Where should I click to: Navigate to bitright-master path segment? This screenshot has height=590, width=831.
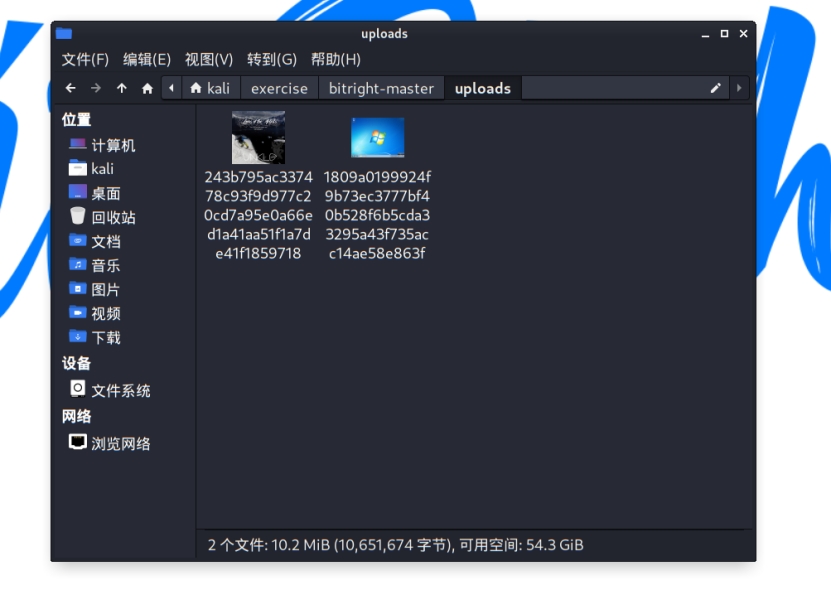pos(381,88)
